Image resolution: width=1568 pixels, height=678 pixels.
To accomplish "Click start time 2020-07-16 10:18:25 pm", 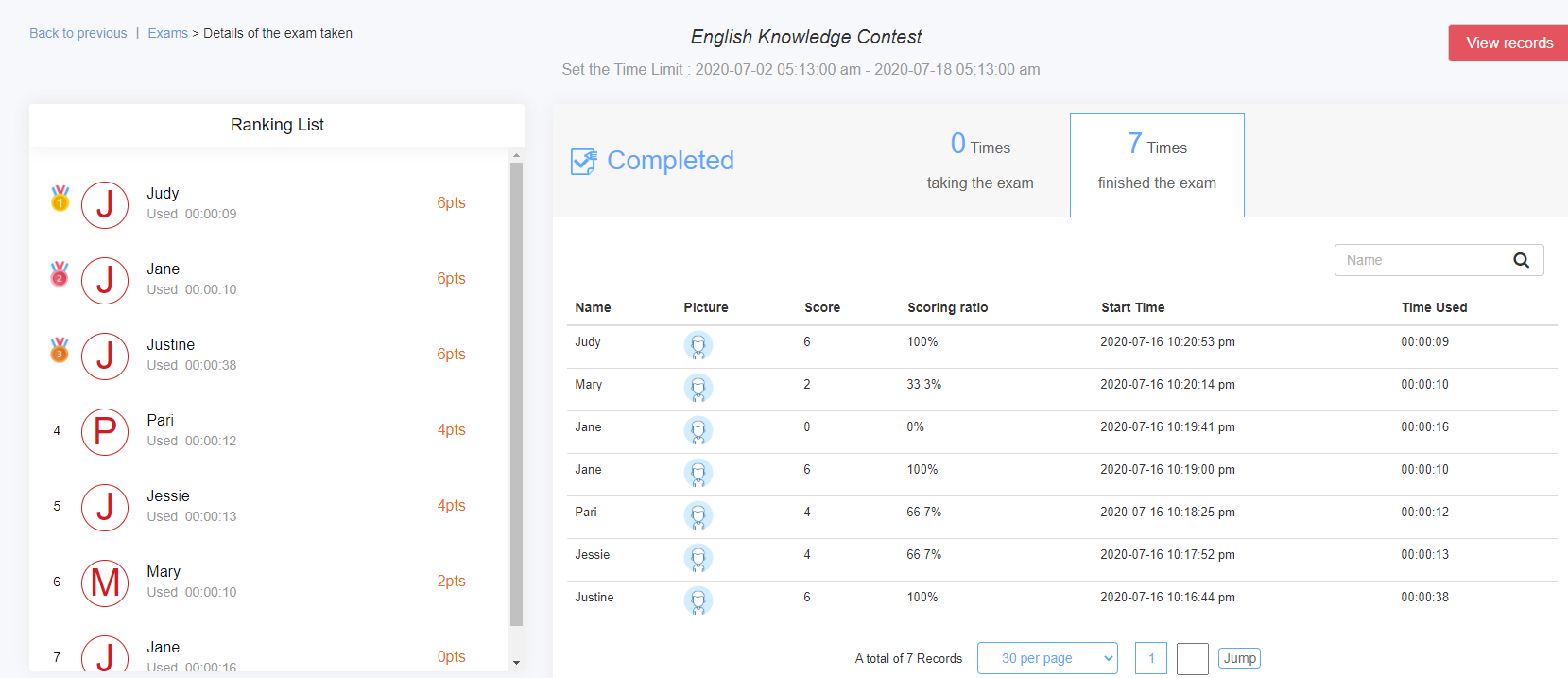I will pyautogui.click(x=1167, y=512).
